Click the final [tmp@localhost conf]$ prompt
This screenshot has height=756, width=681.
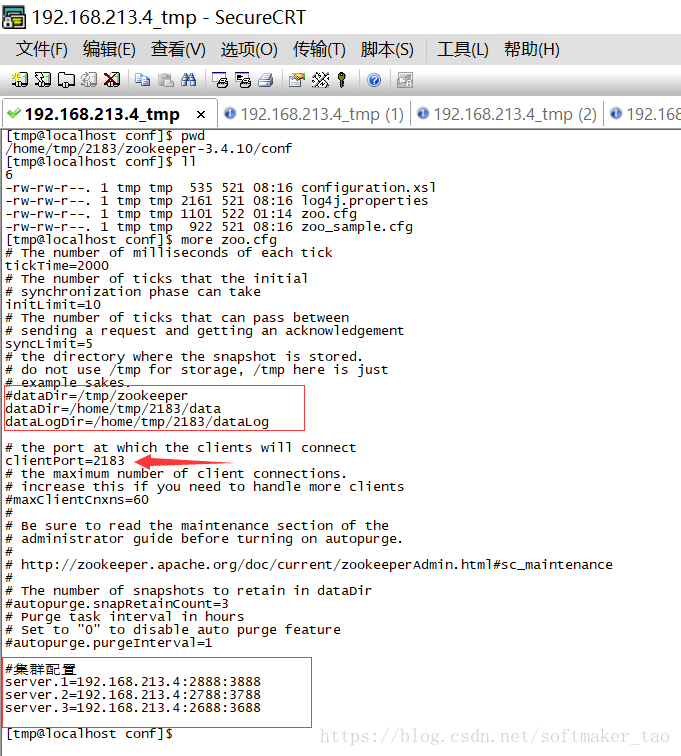point(89,734)
